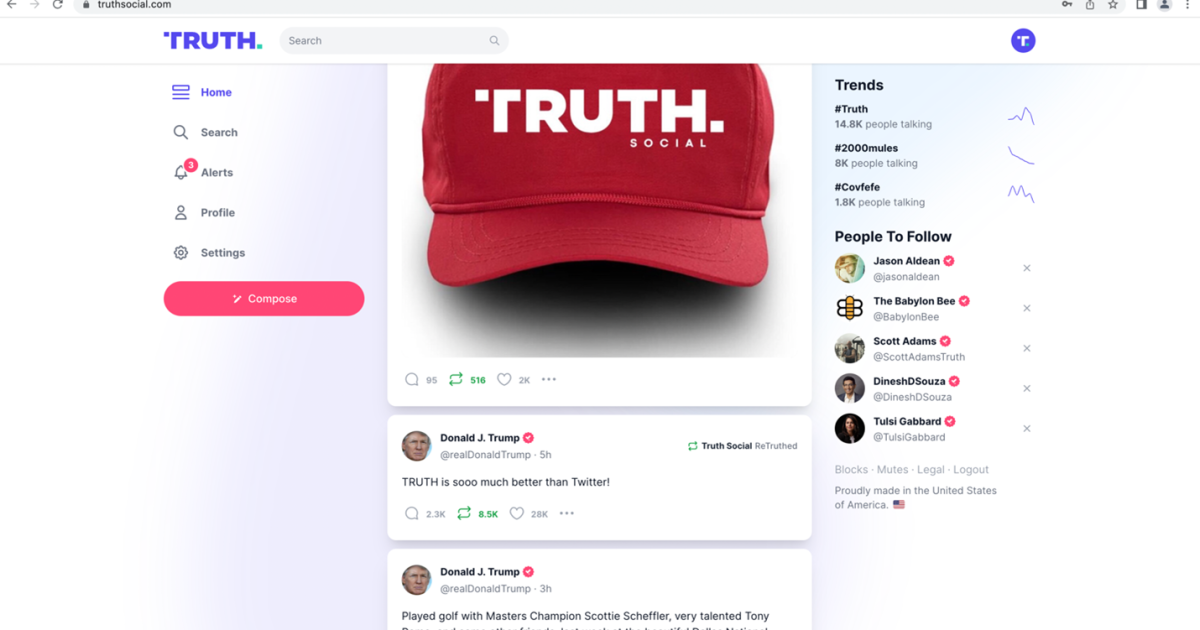
Task: Click the Settings gear in the sidebar
Action: pyautogui.click(x=181, y=253)
